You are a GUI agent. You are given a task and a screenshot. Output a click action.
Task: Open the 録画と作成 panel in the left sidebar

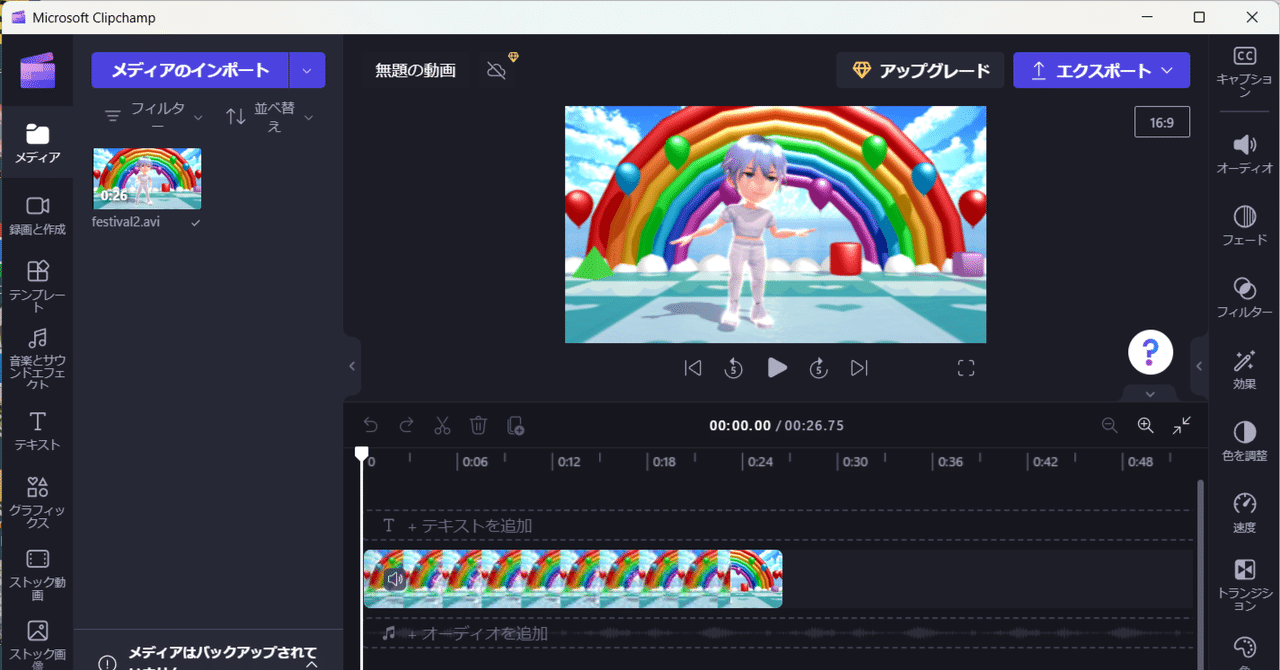(x=37, y=216)
